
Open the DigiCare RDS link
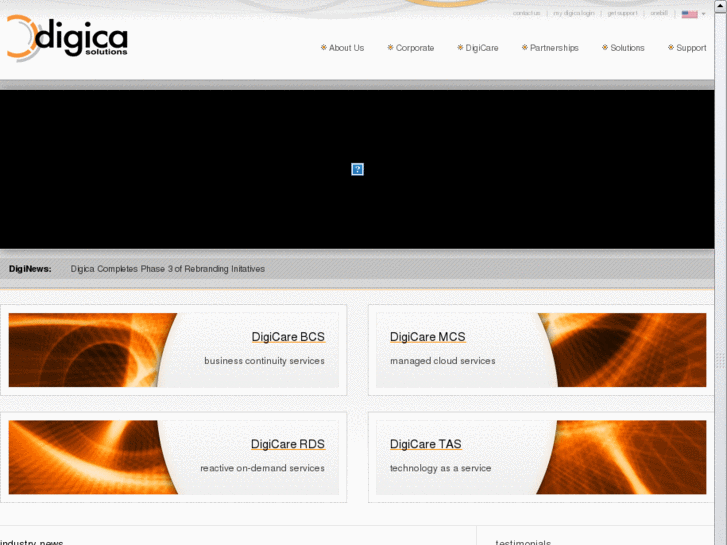pos(287,444)
